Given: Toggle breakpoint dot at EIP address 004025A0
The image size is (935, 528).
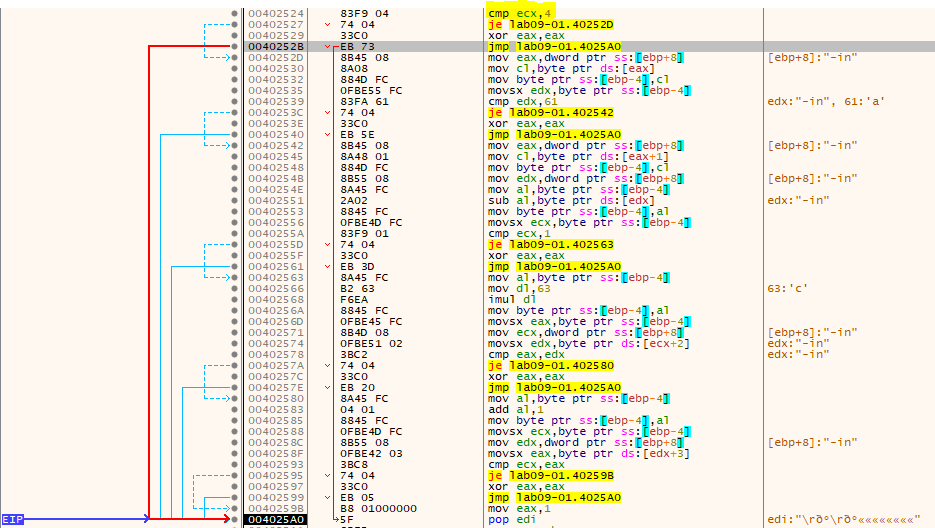Looking at the screenshot, I should (x=234, y=520).
